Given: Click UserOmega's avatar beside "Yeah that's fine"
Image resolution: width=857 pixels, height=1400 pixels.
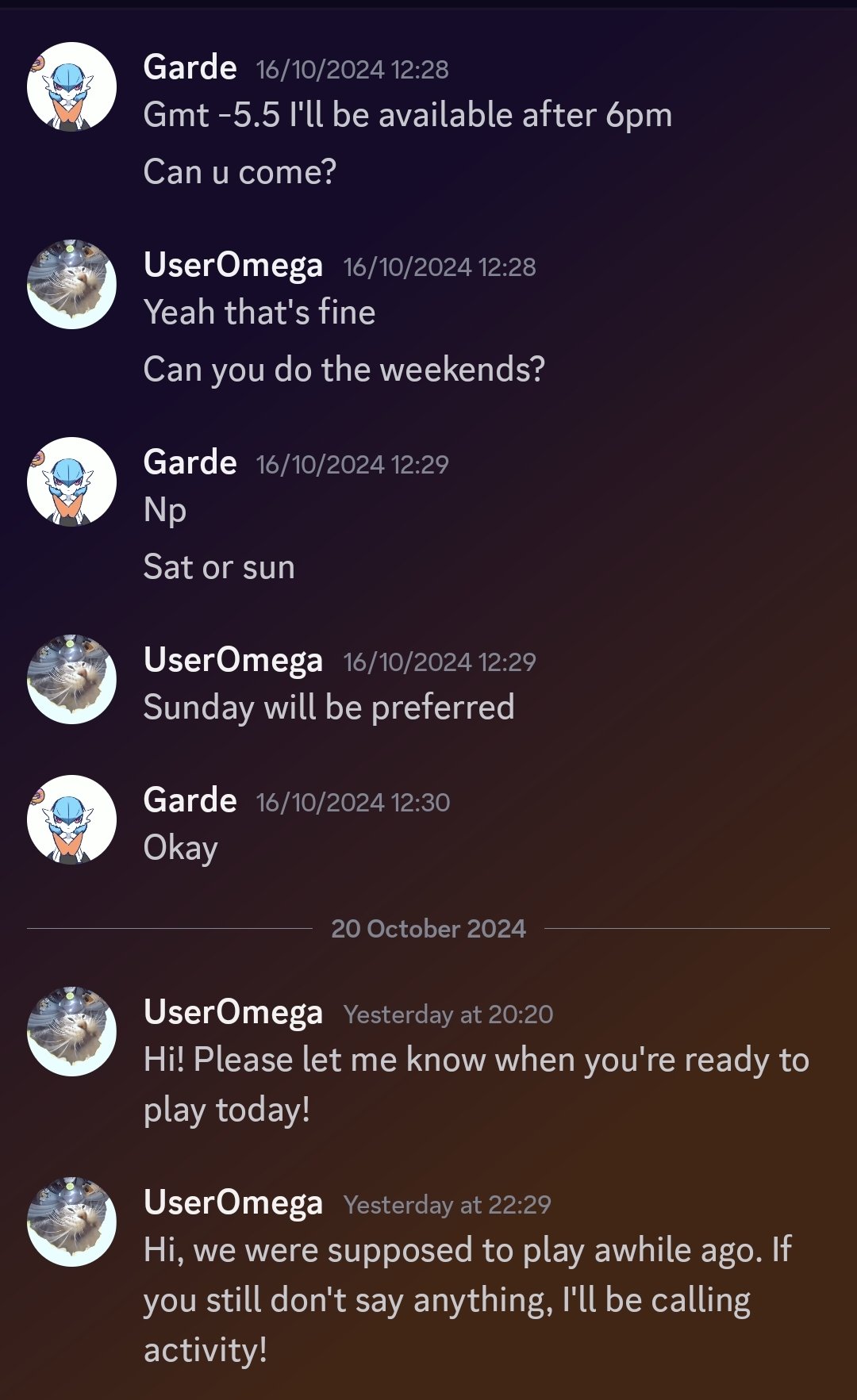Looking at the screenshot, I should pyautogui.click(x=71, y=279).
